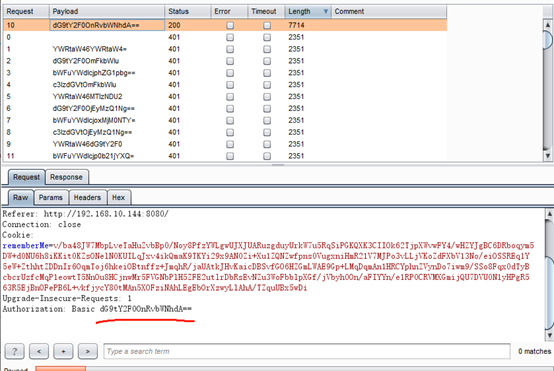554x371 pixels.
Task: Open the Hex view tab
Action: point(119,198)
